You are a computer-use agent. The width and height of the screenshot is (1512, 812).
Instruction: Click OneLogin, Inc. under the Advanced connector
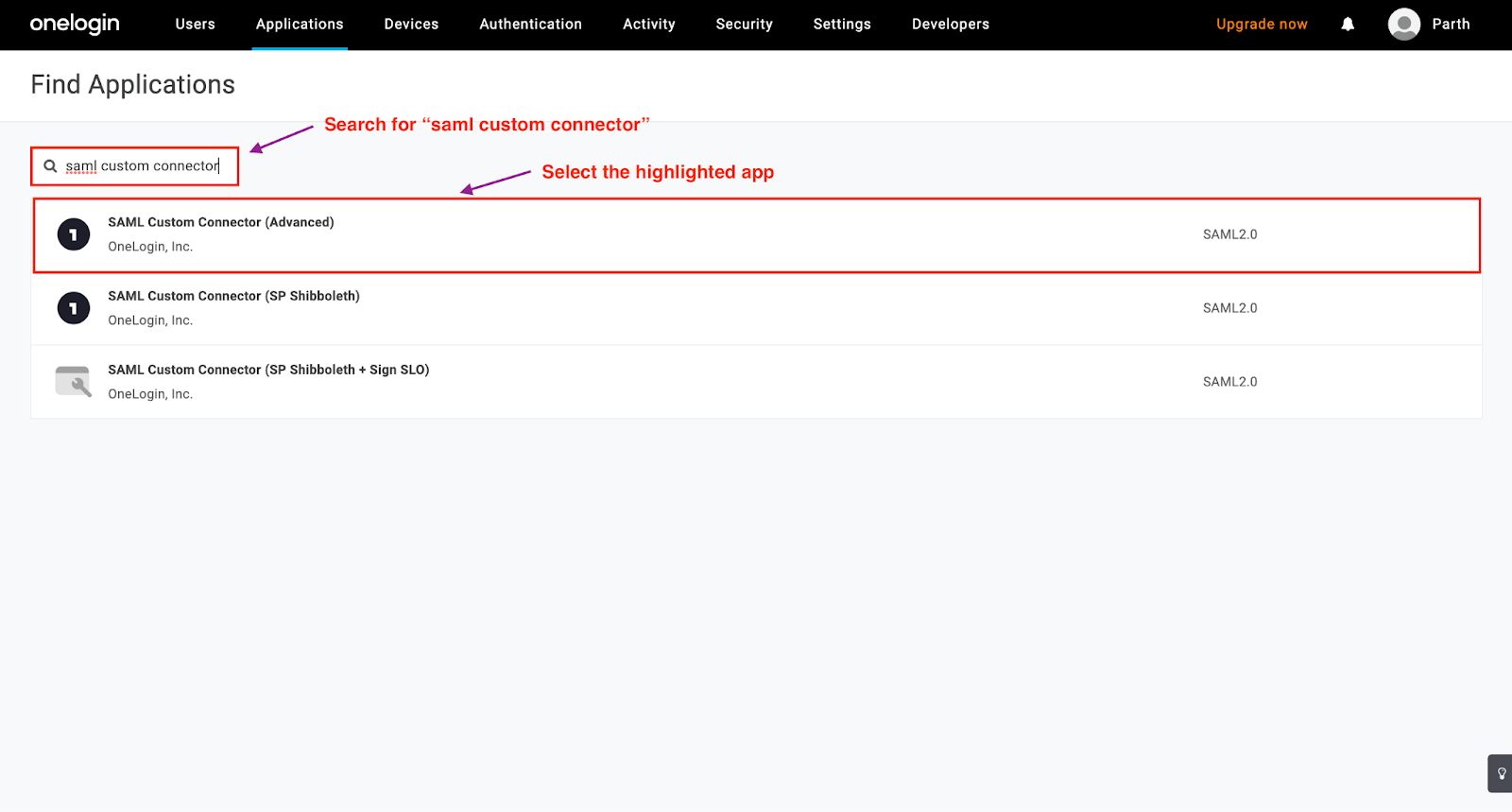150,247
